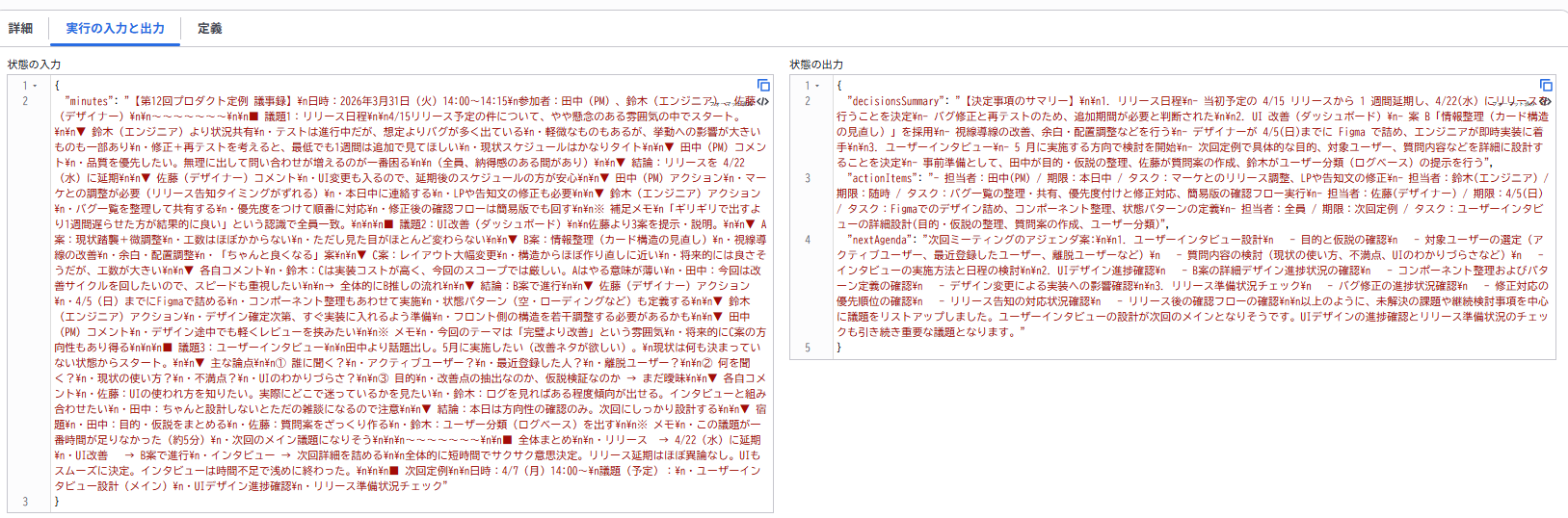
Task: Select the 実行の入力と出力 tab
Action: coord(115,29)
